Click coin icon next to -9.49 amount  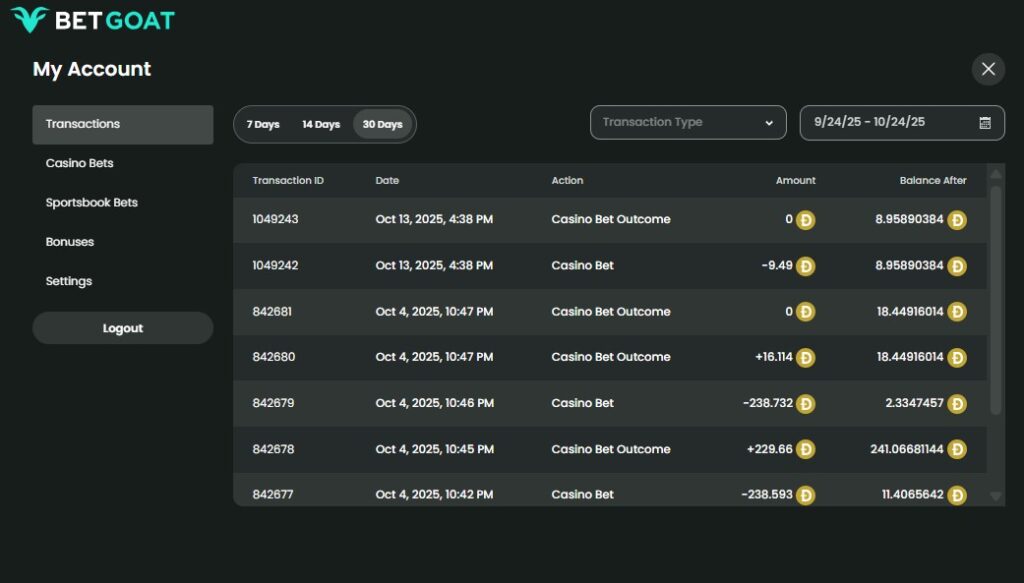(805, 266)
